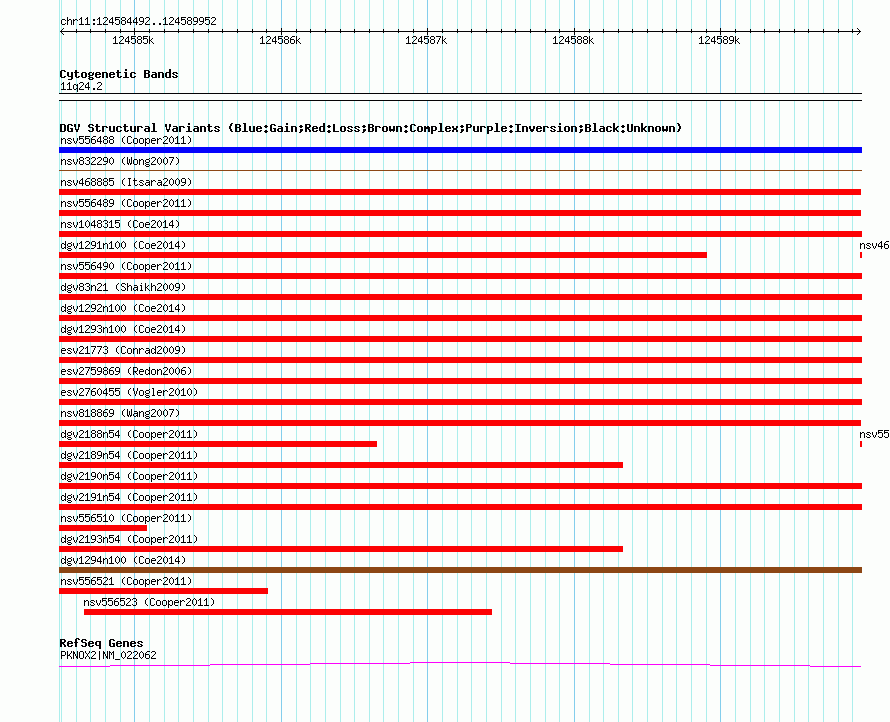Screen dimensions: 890x722
Task: Click the ruler's right end arrow
Action: coord(858,31)
